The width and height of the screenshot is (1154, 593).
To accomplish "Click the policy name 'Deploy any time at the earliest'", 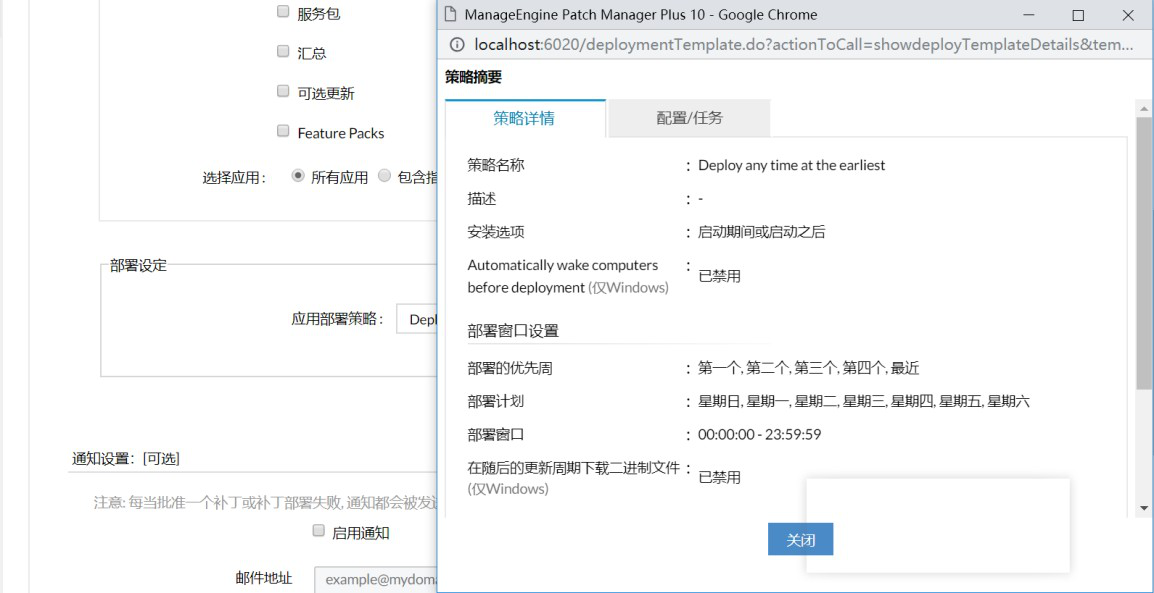I will click(791, 166).
